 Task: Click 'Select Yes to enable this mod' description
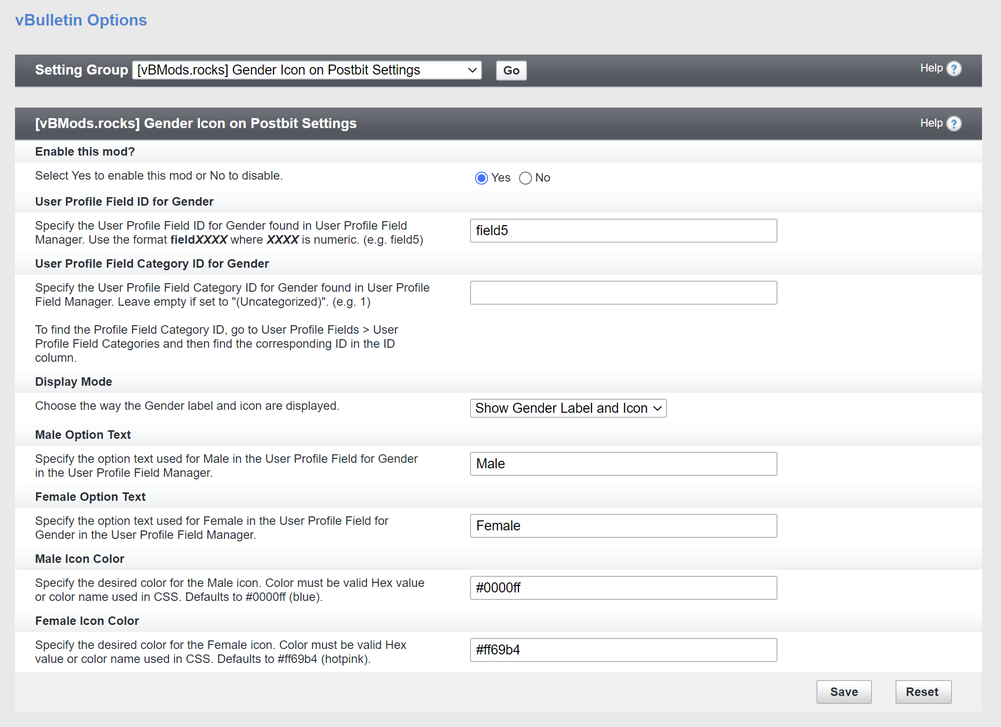tap(159, 176)
